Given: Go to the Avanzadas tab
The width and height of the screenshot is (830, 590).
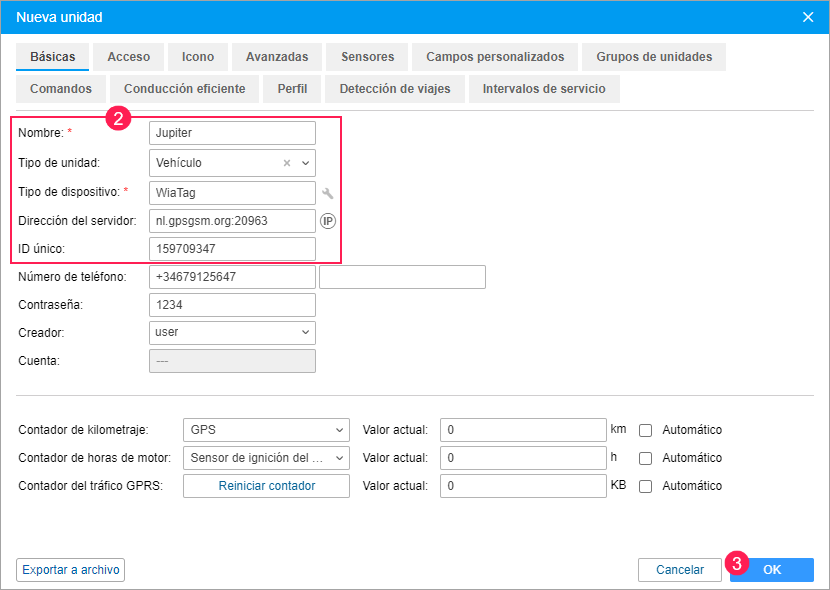Looking at the screenshot, I should (x=277, y=57).
